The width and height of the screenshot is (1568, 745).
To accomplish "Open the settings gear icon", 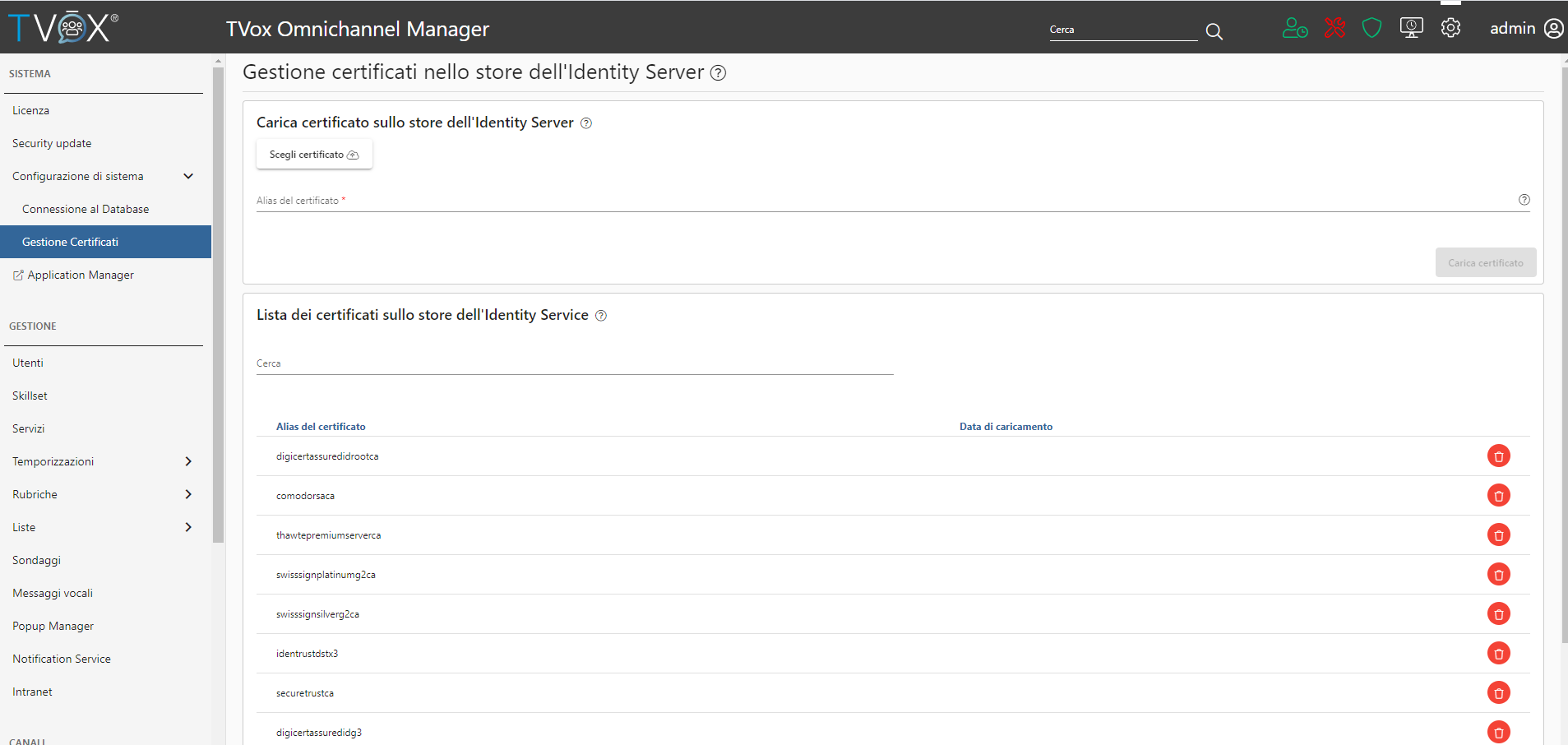I will 1450,28.
